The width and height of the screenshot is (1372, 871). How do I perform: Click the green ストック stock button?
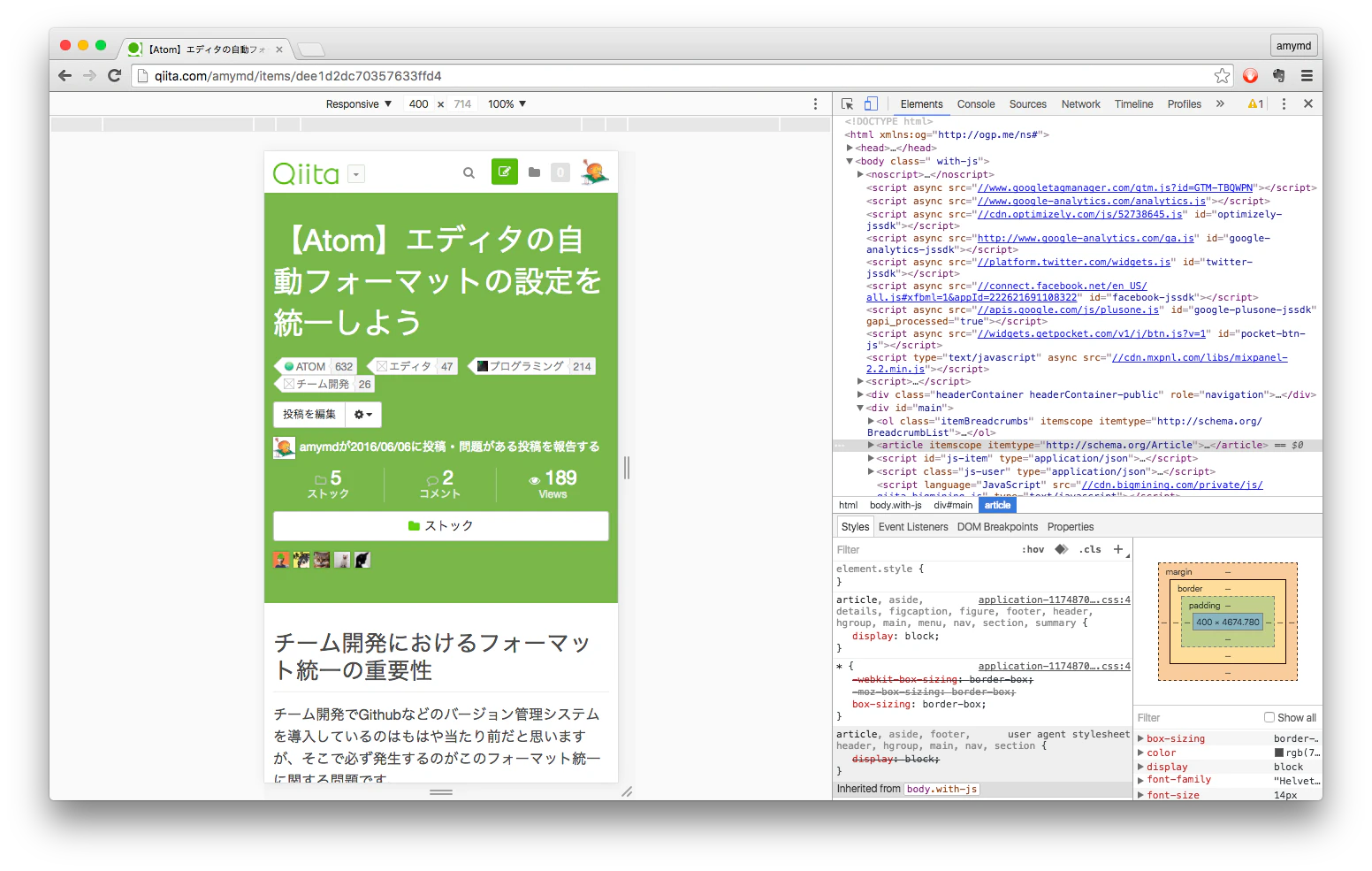click(441, 525)
